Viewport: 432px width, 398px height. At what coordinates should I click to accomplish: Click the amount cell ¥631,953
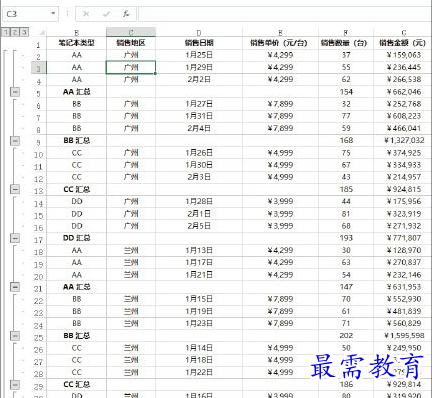(403, 287)
